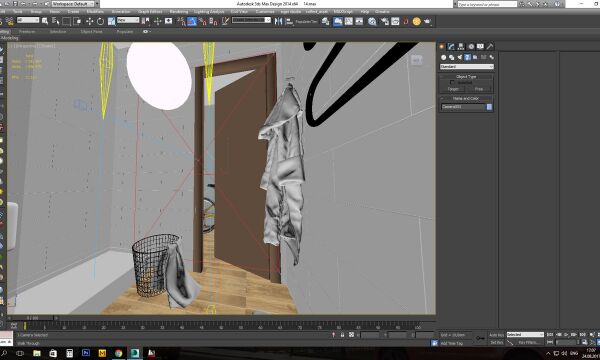Open the selection filter All dropdown
This screenshot has height=360, width=600.
pyautogui.click(x=28, y=20)
